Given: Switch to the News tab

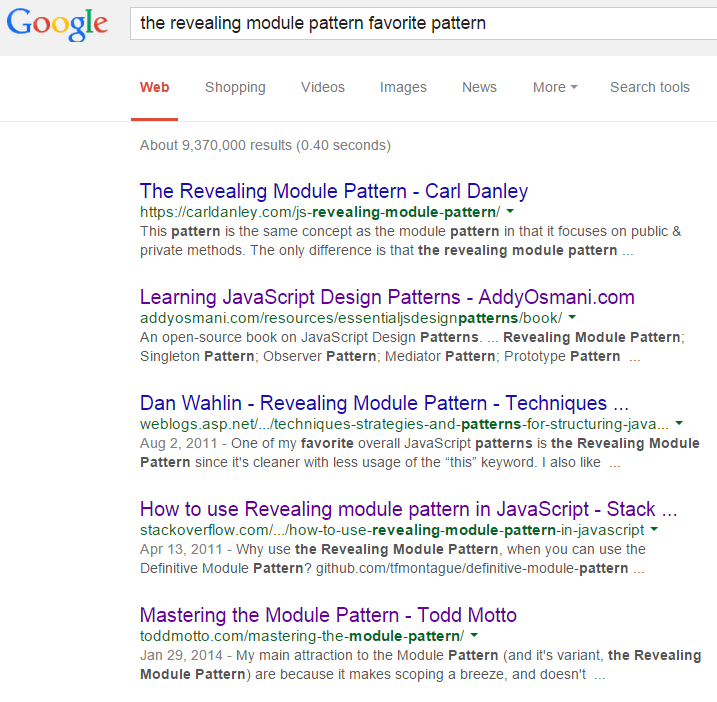Looking at the screenshot, I should pos(479,87).
